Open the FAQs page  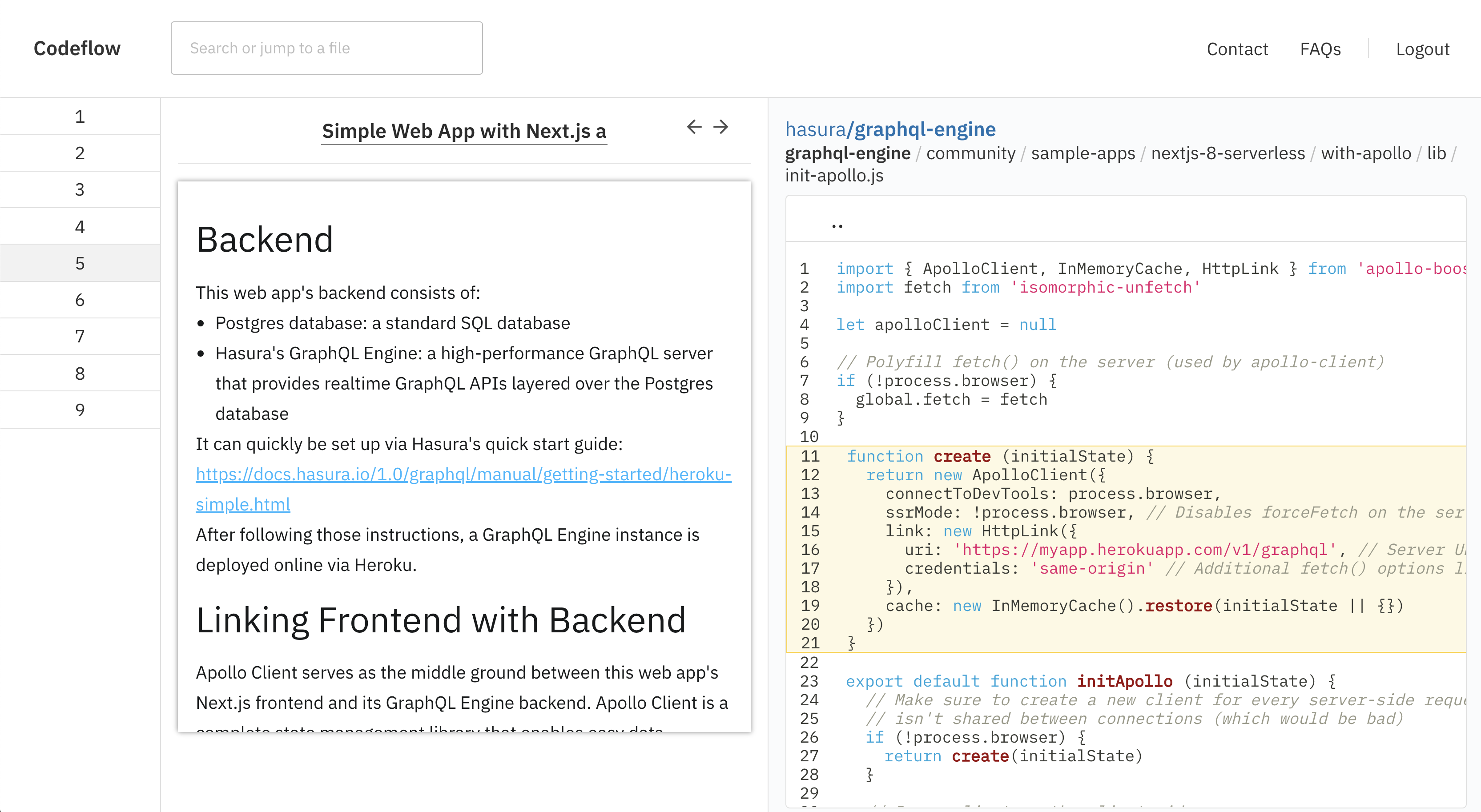pyautogui.click(x=1320, y=49)
